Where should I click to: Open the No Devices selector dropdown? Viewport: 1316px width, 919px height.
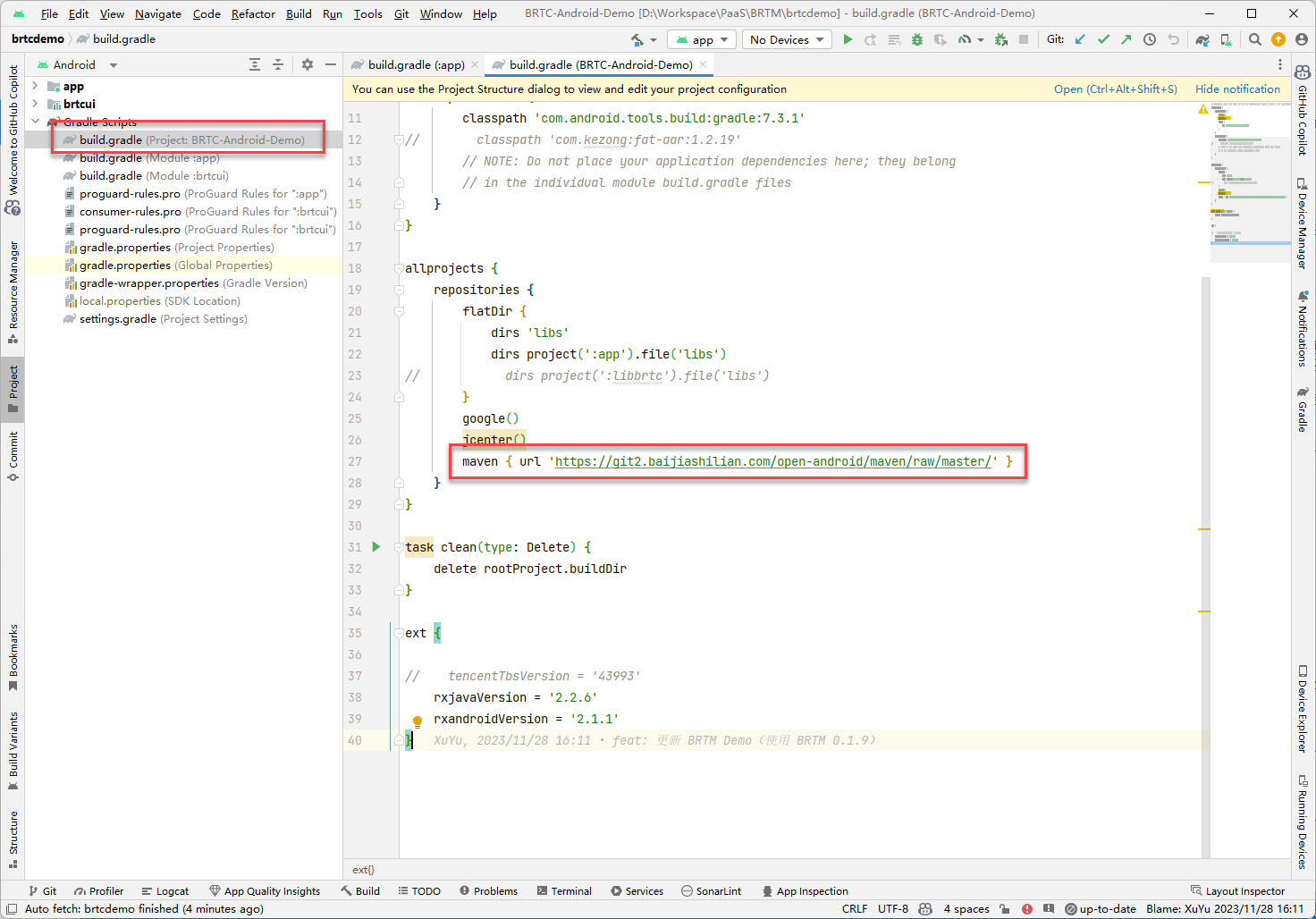[787, 39]
